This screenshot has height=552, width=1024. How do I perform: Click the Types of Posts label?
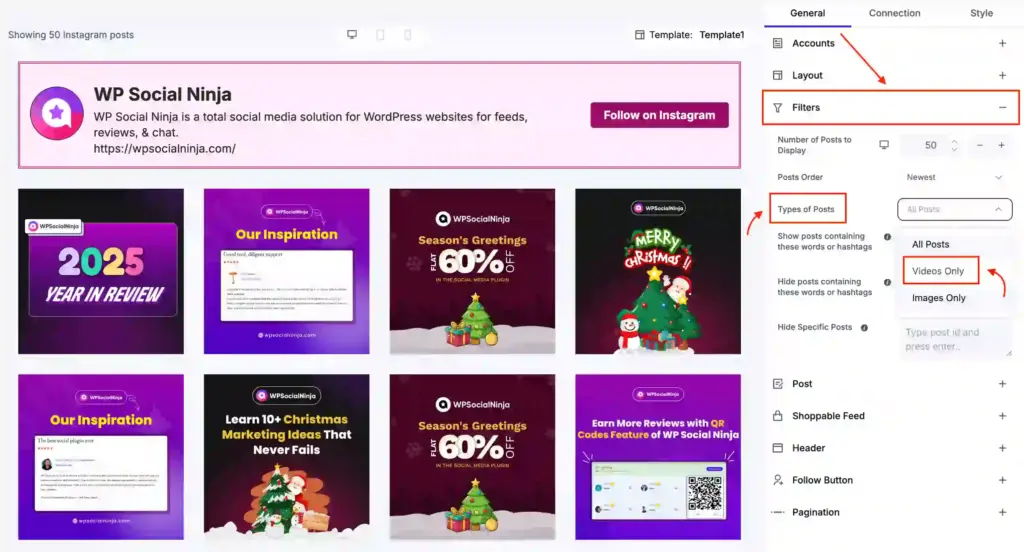pyautogui.click(x=806, y=209)
